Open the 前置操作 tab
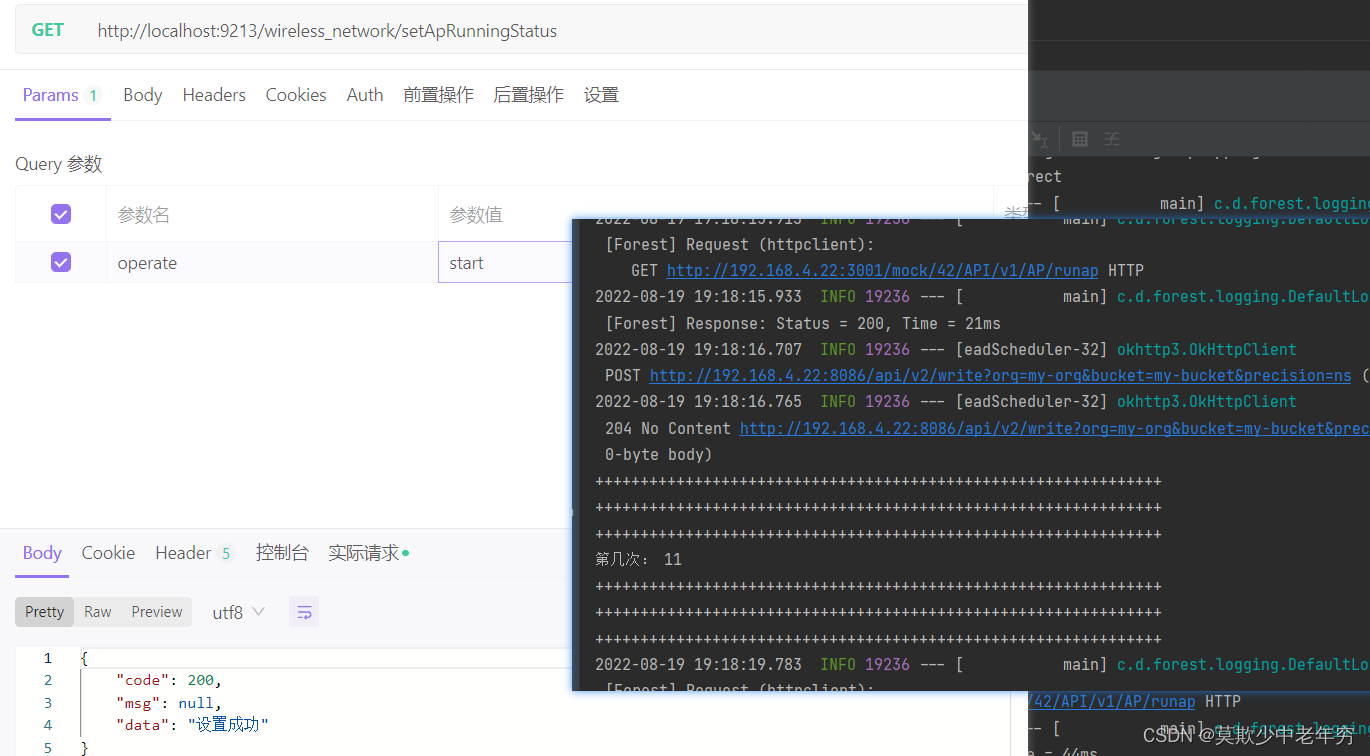Screen dimensions: 1370x756 [x=439, y=95]
